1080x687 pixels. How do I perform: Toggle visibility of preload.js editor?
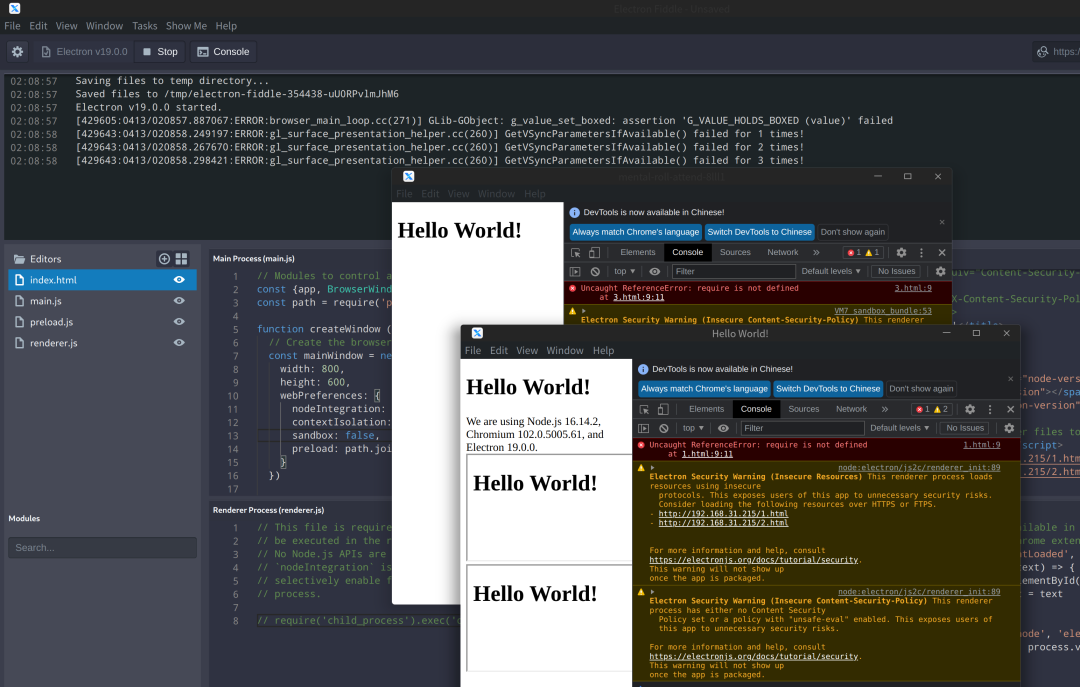click(179, 322)
